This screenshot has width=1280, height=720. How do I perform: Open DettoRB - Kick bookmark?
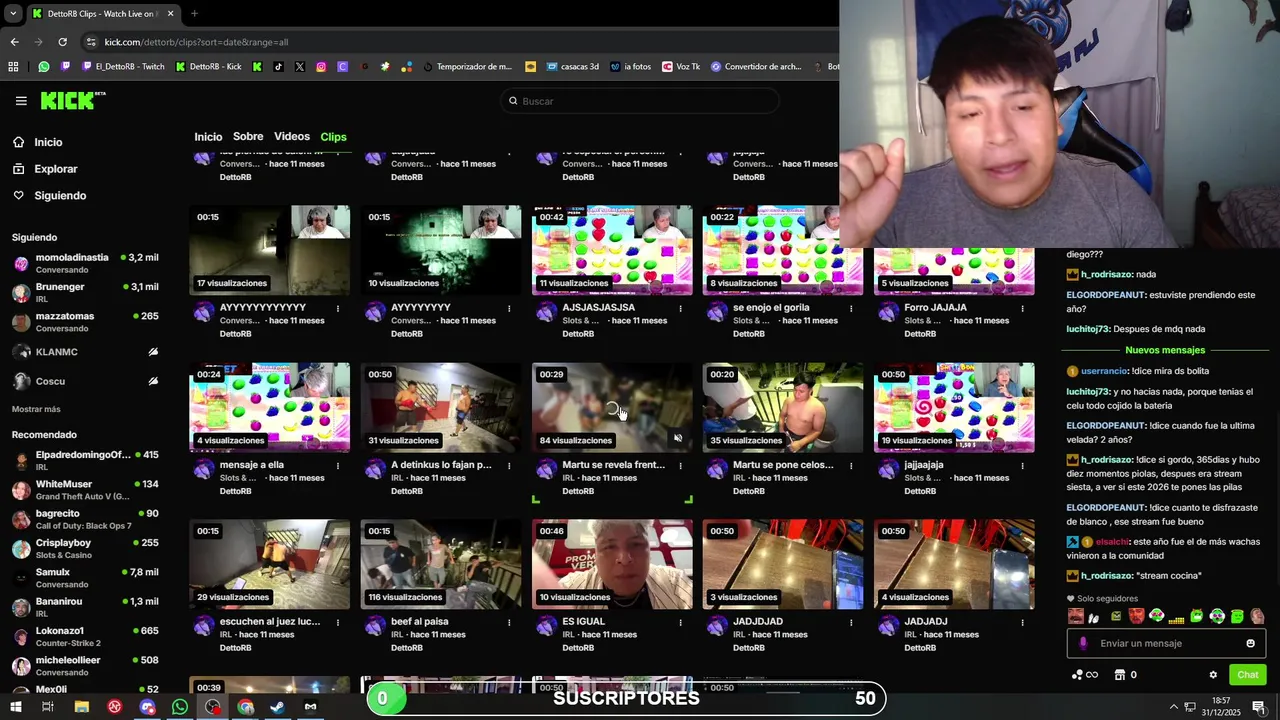pyautogui.click(x=208, y=67)
